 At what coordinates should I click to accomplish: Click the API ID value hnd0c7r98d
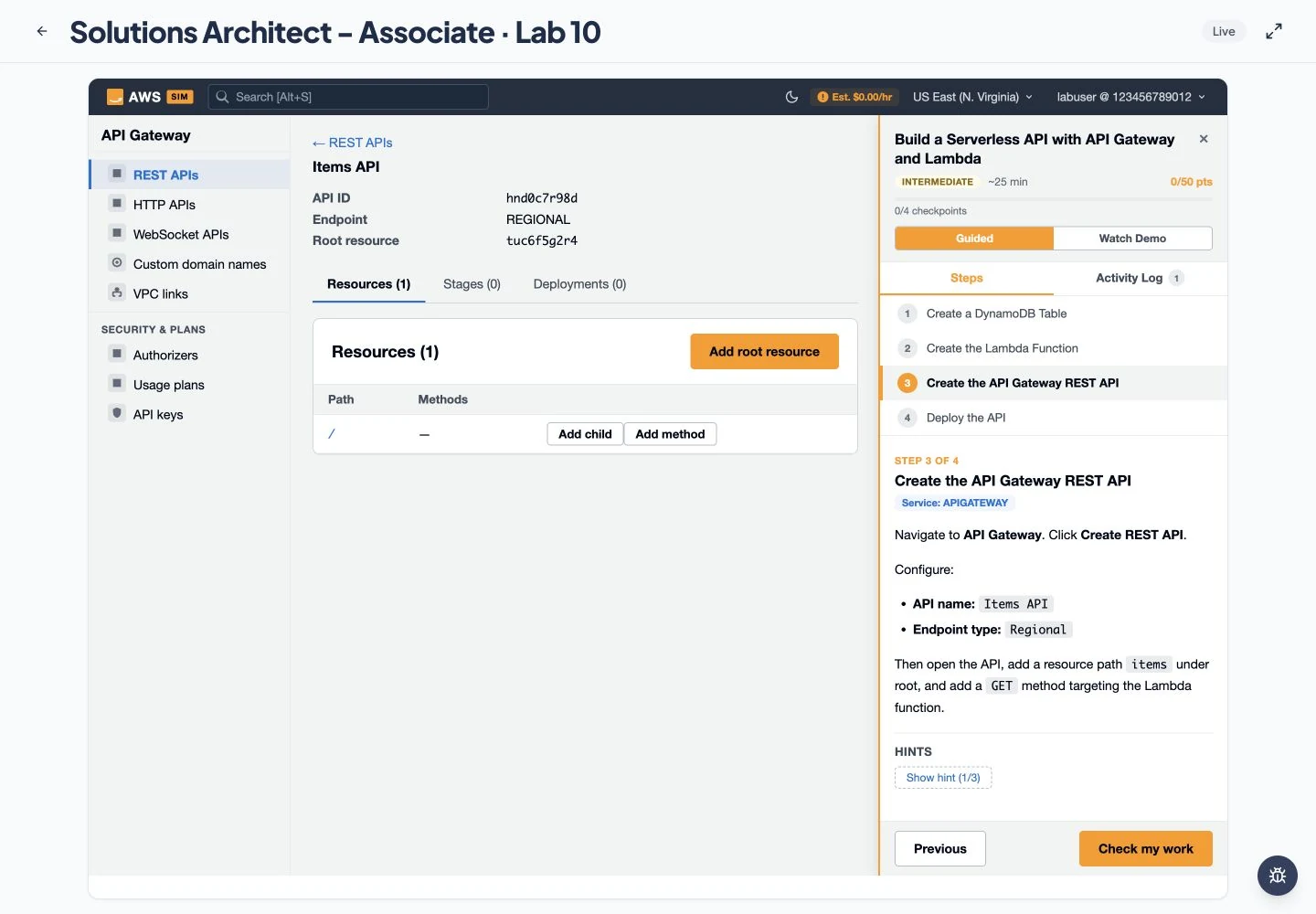click(542, 198)
